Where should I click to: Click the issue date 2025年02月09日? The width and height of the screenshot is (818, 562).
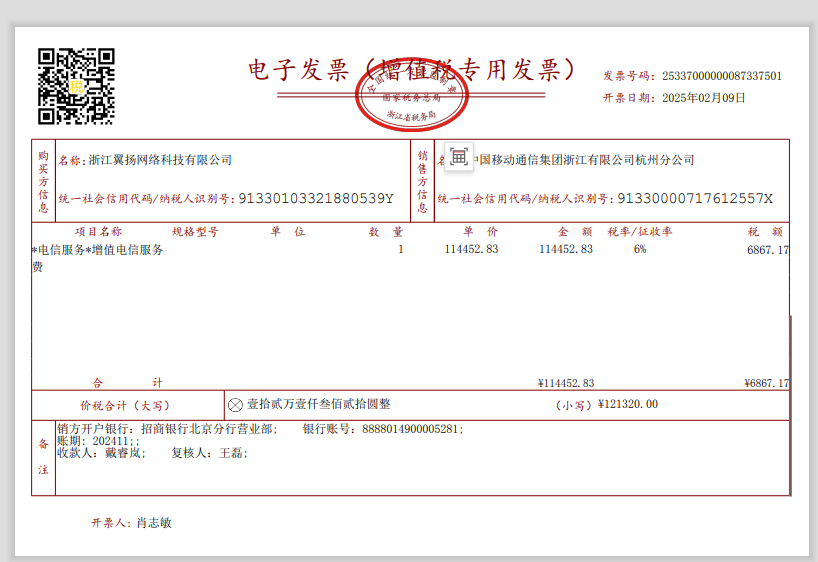[704, 98]
